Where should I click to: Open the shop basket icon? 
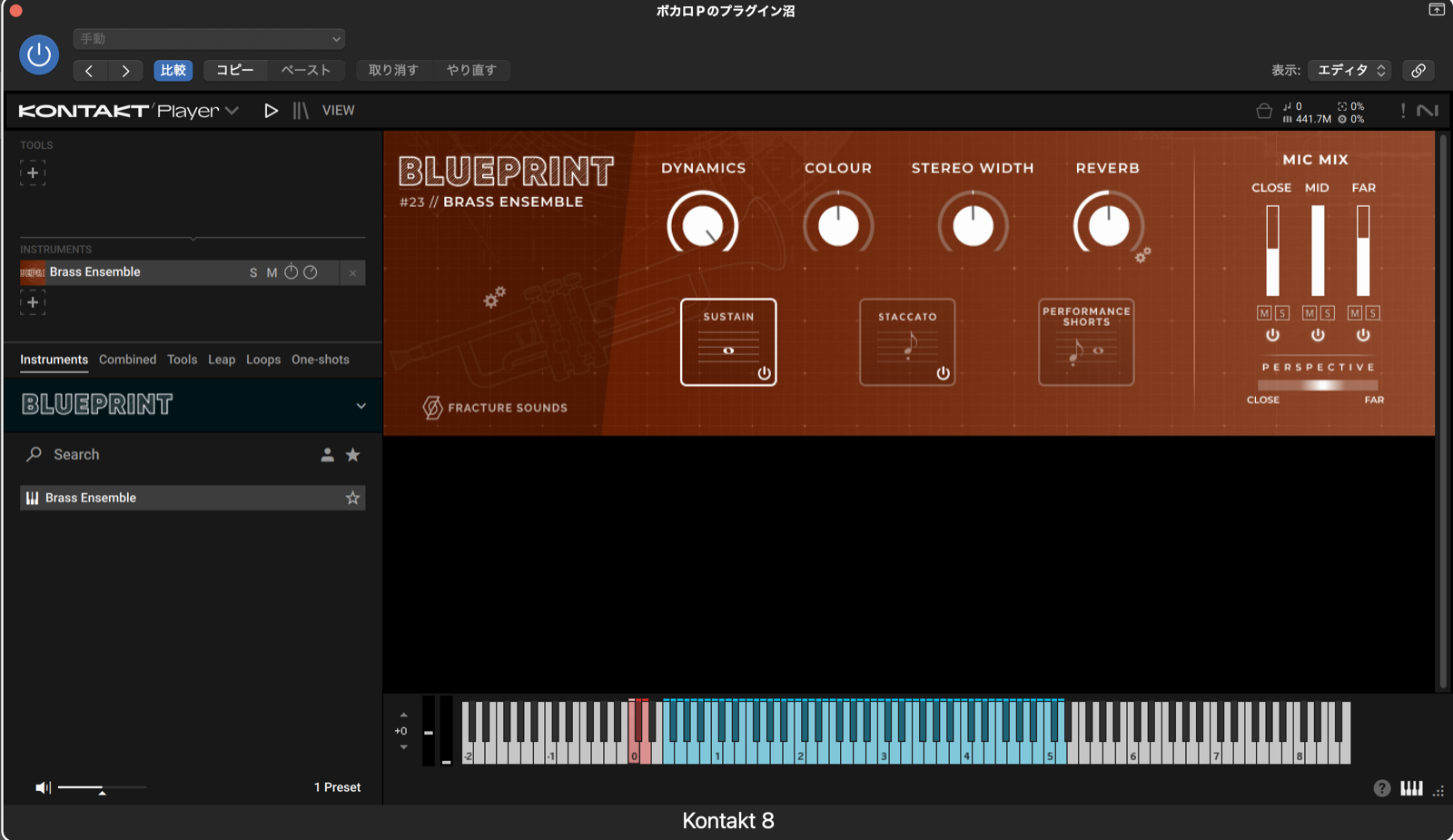click(1264, 112)
